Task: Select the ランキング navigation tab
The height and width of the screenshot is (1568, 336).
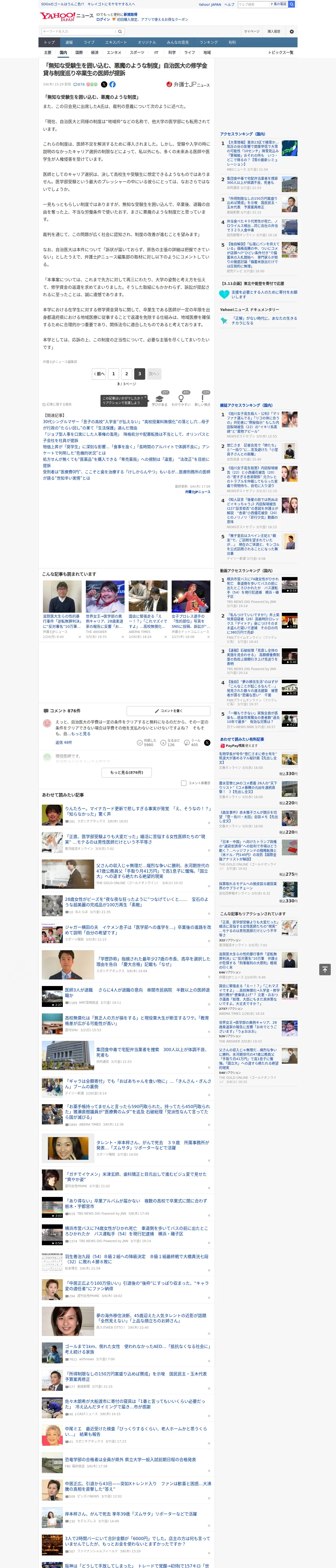Action: pyautogui.click(x=209, y=42)
